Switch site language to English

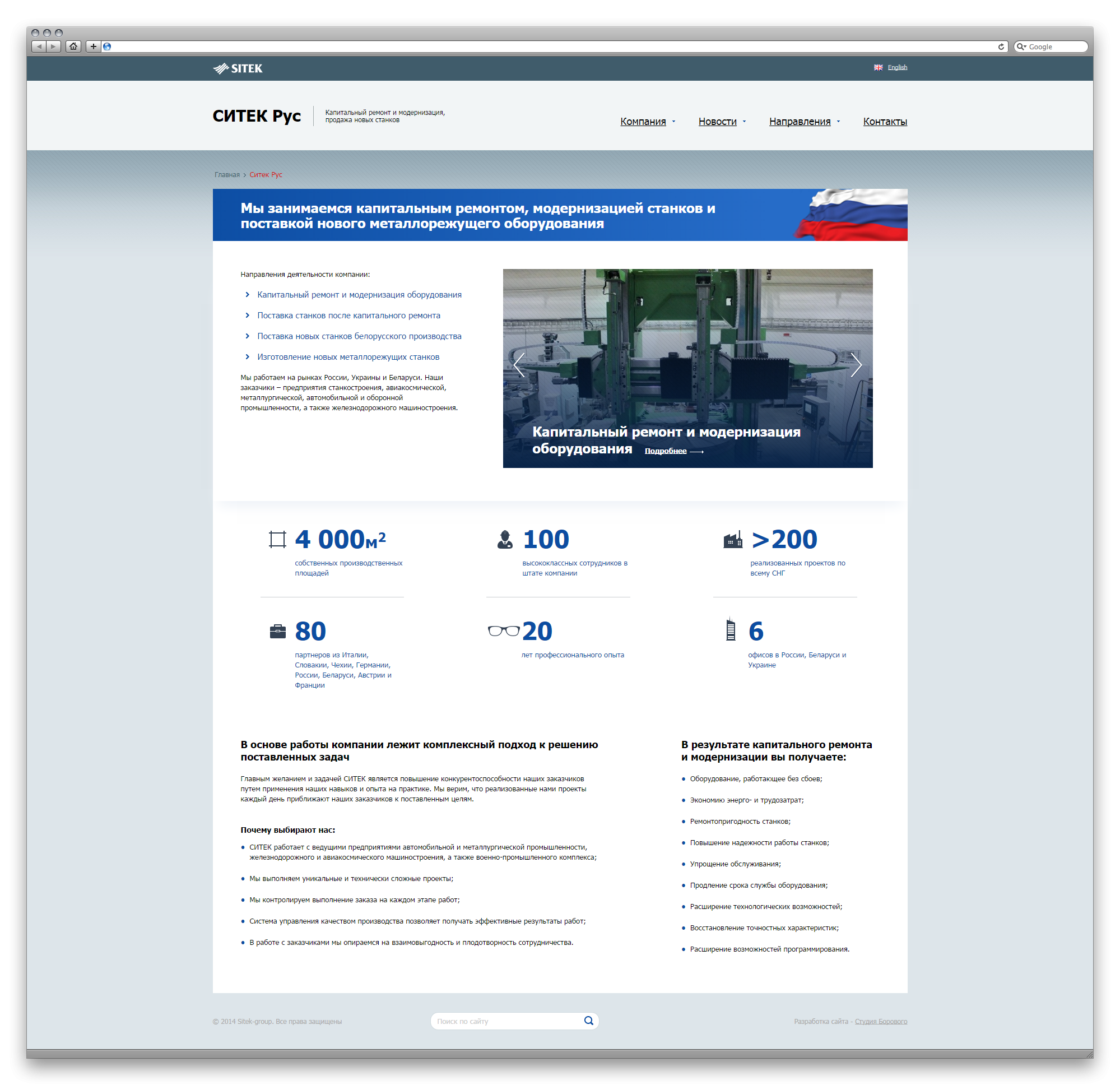click(x=897, y=67)
